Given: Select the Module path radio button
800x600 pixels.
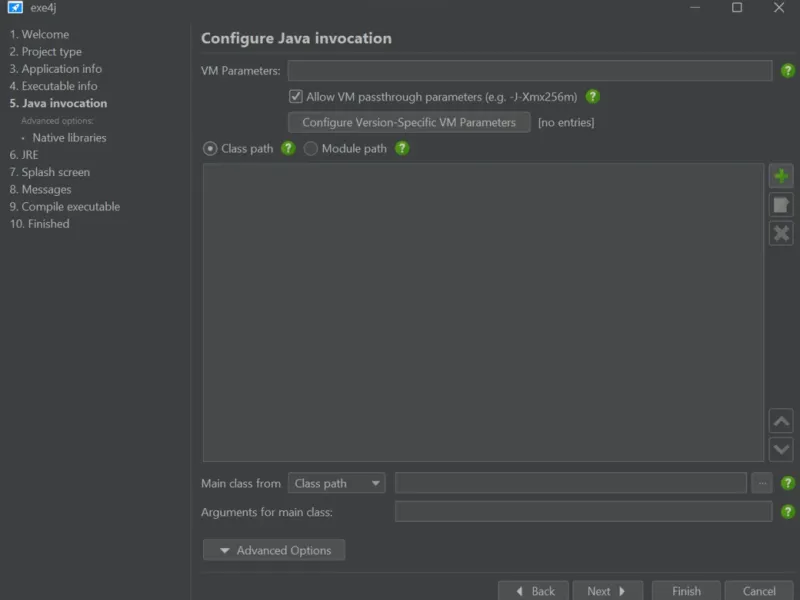Looking at the screenshot, I should pos(310,148).
